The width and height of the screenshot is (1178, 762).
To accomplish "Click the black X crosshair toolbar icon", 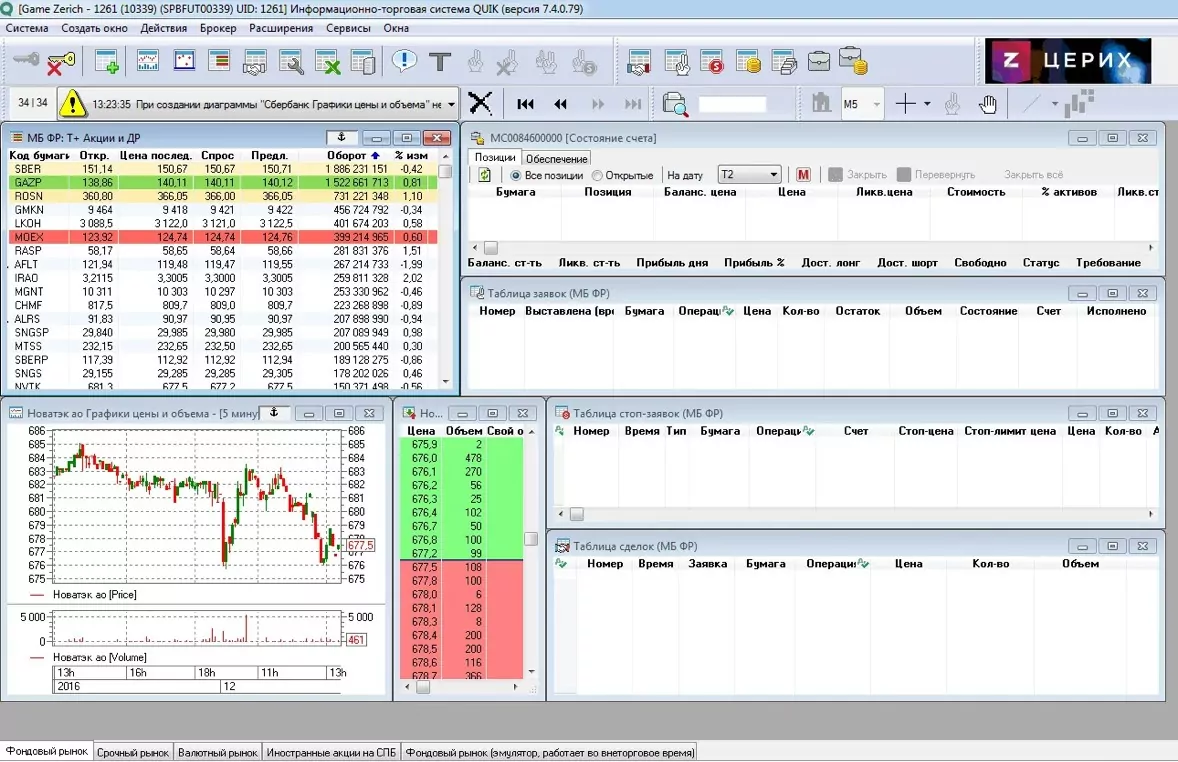I will [480, 103].
